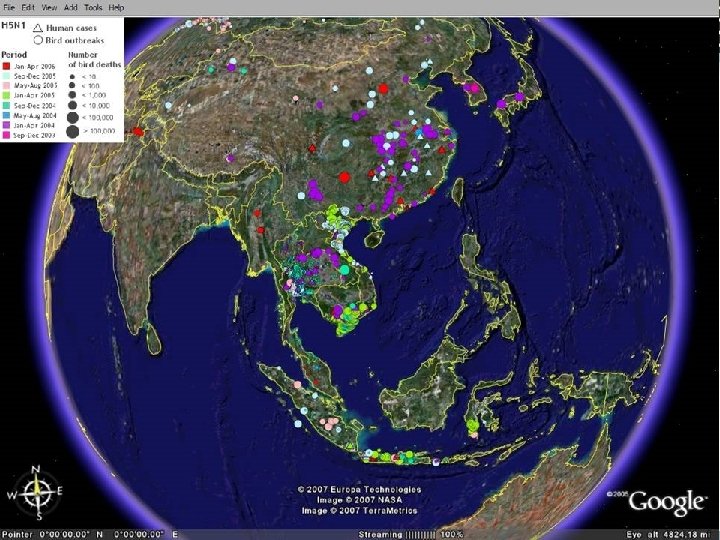
Task: Click the Human cases triangle legend icon
Action: click(x=38, y=28)
